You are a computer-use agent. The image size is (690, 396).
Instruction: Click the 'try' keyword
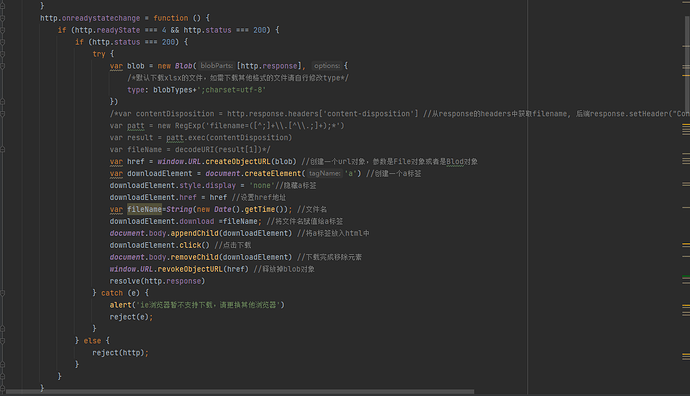coord(99,54)
